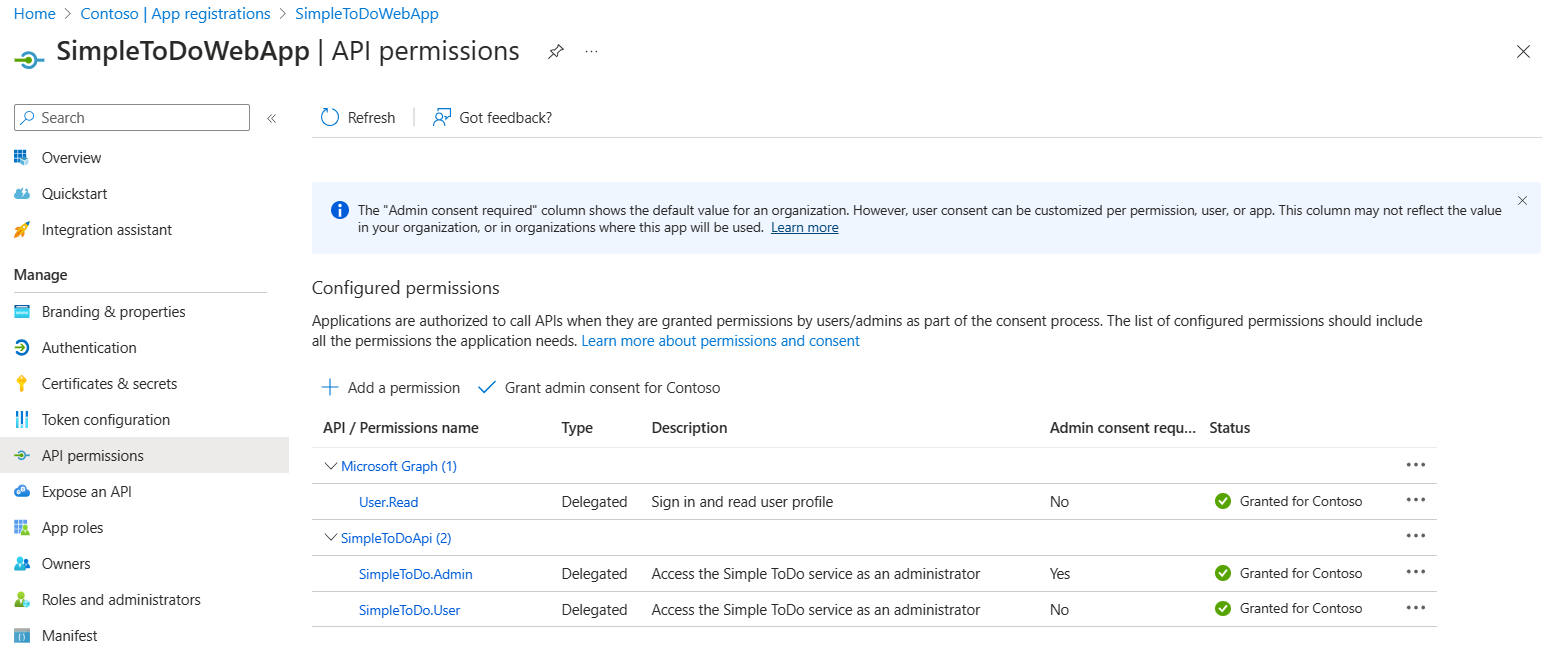The height and width of the screenshot is (658, 1551).
Task: Click the Got feedback icon
Action: click(x=441, y=118)
